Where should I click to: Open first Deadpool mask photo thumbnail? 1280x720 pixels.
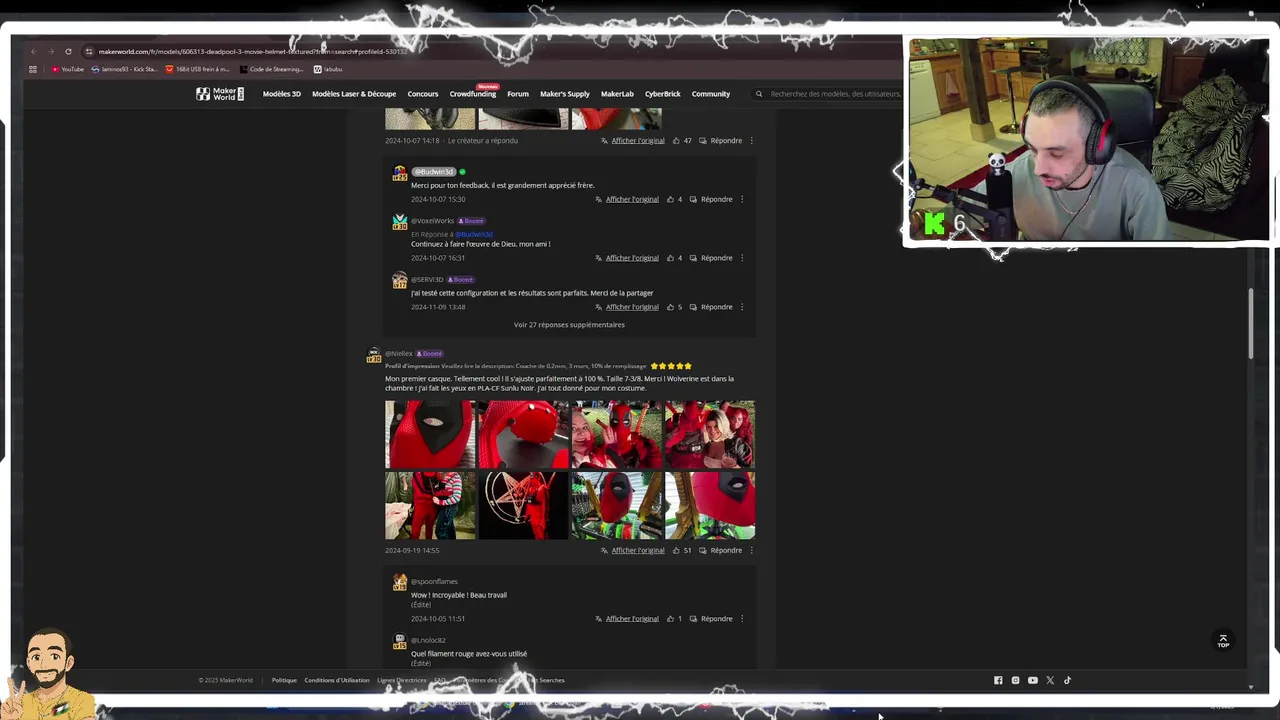click(x=430, y=435)
